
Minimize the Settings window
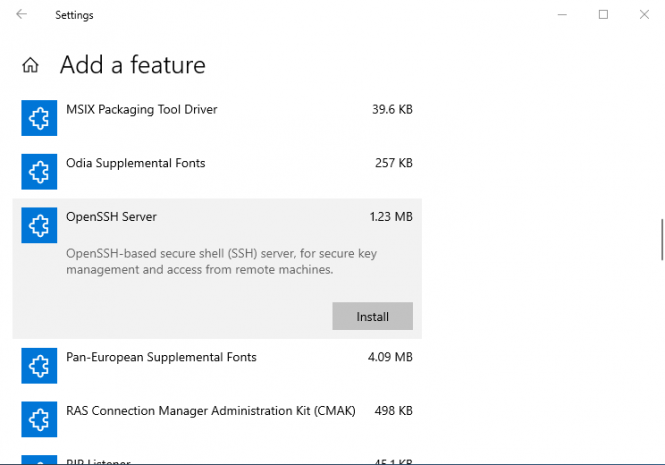click(x=559, y=15)
